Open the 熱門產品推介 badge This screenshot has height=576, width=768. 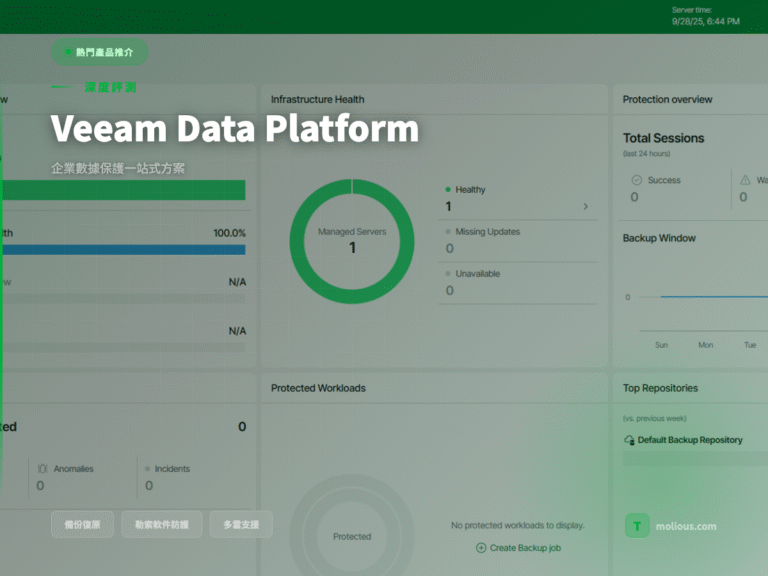pos(100,52)
